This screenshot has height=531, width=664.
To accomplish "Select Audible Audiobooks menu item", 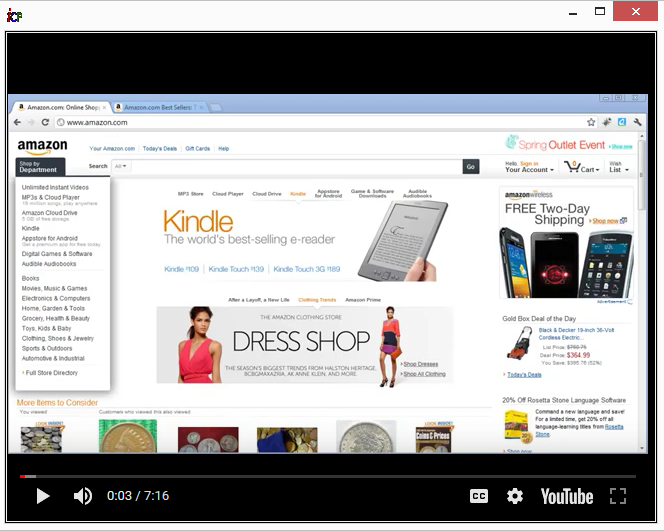I will click(49, 264).
